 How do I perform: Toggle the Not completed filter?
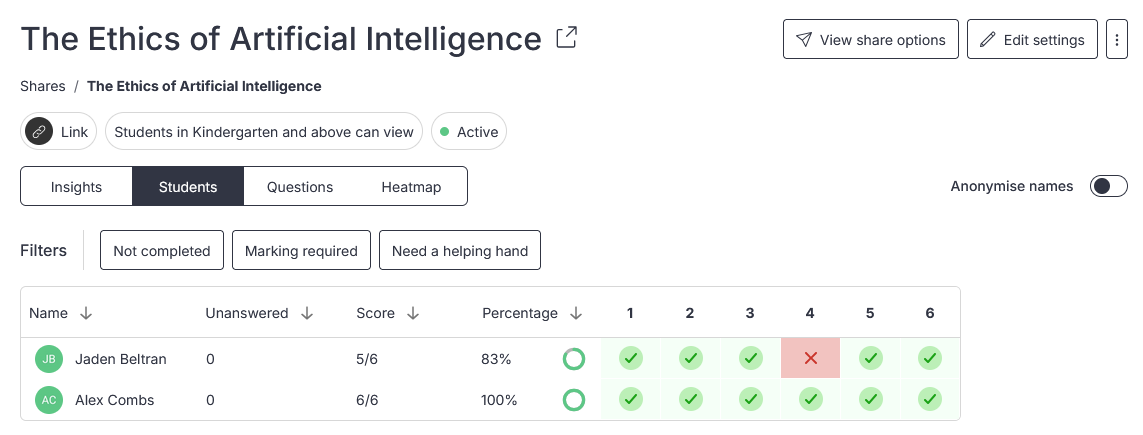pos(162,251)
